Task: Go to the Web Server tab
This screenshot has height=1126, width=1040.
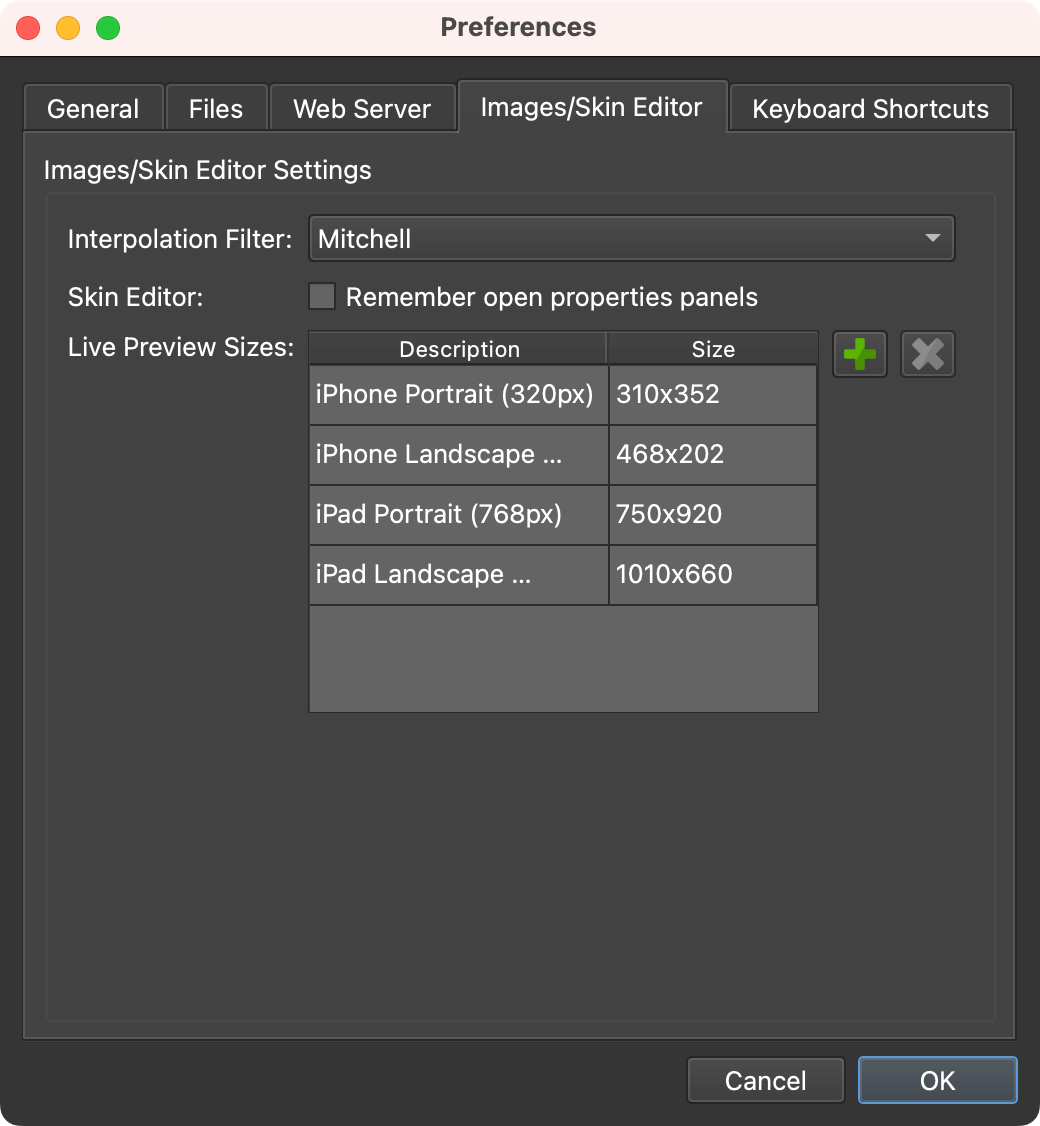Action: click(362, 108)
